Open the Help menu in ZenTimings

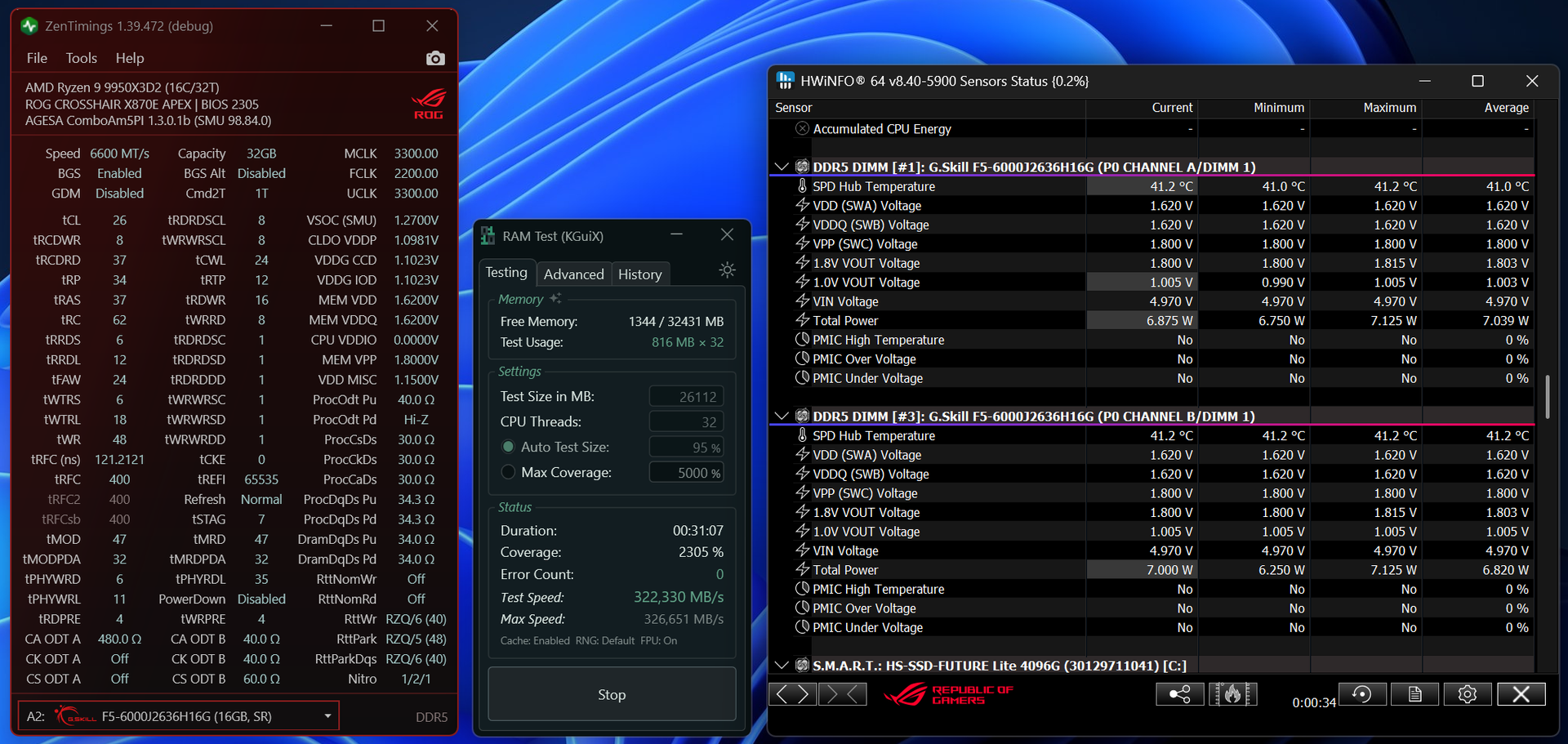[130, 58]
